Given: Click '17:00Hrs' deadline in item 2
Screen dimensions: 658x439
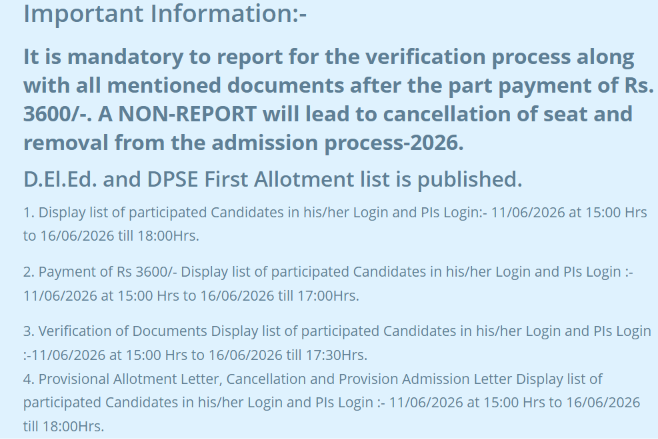Looking at the screenshot, I should coord(326,296).
